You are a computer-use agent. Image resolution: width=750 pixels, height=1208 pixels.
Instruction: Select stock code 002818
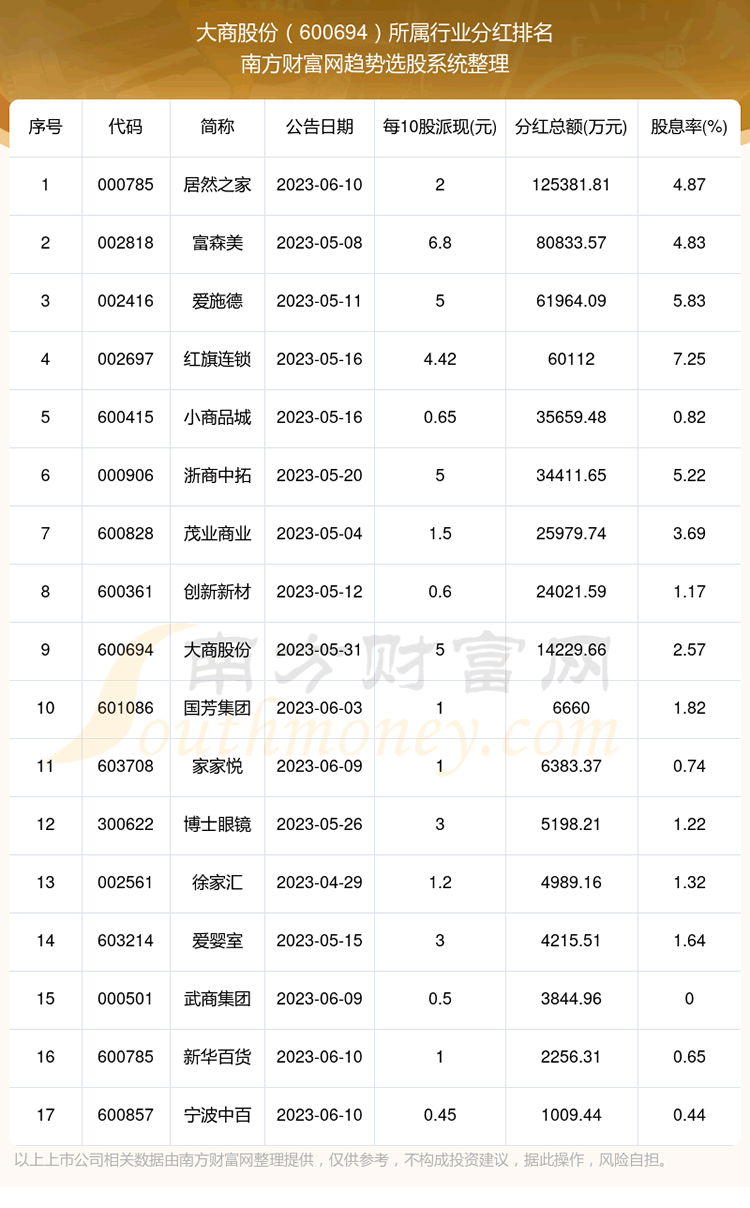click(126, 243)
